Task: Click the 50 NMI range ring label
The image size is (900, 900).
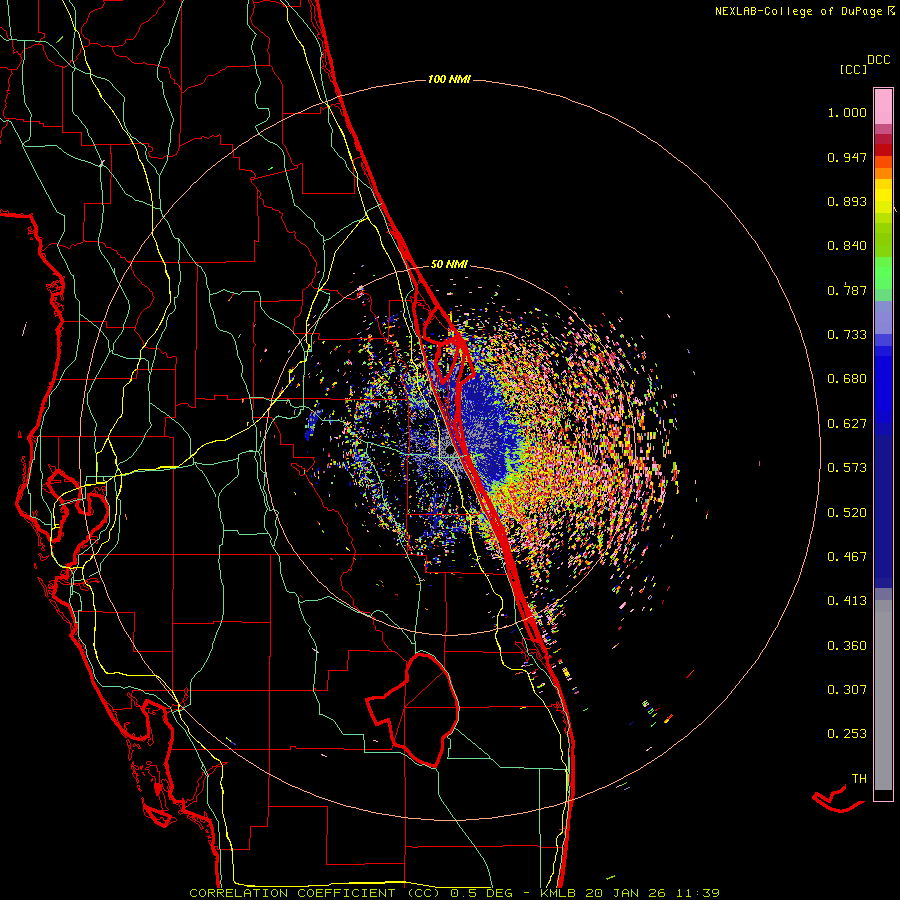Action: [x=449, y=265]
